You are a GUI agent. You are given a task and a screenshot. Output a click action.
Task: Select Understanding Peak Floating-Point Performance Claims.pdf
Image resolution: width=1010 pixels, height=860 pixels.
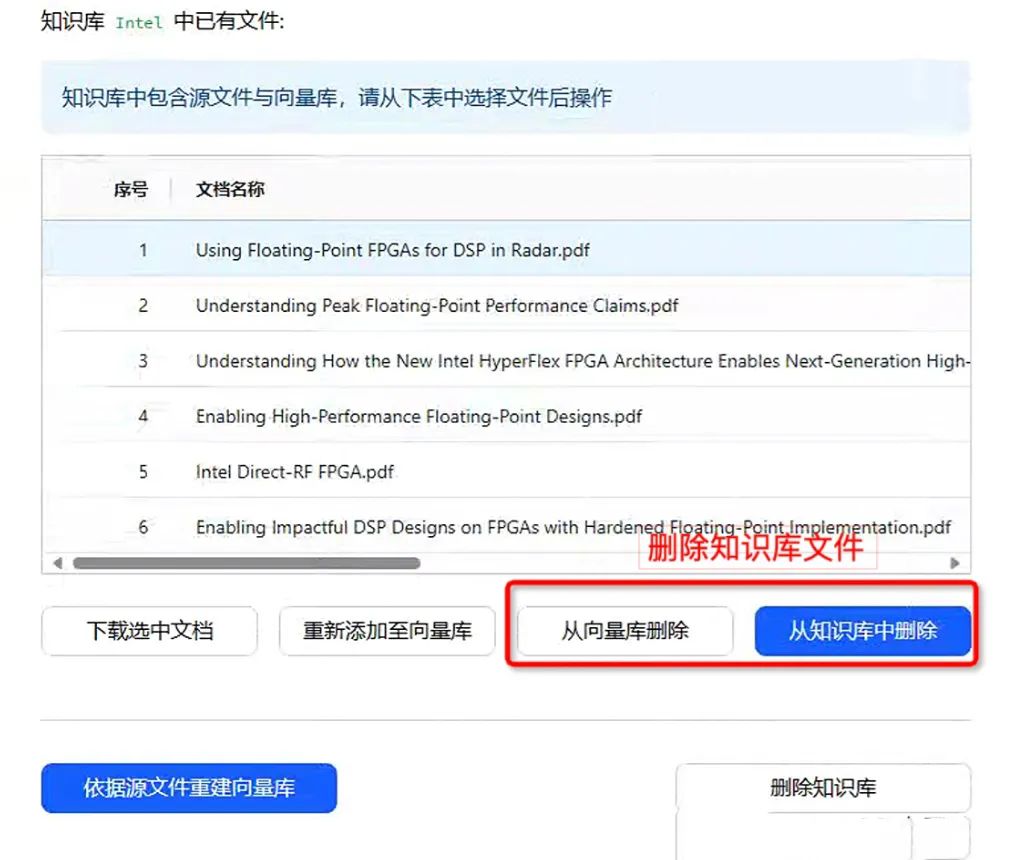click(x=506, y=305)
